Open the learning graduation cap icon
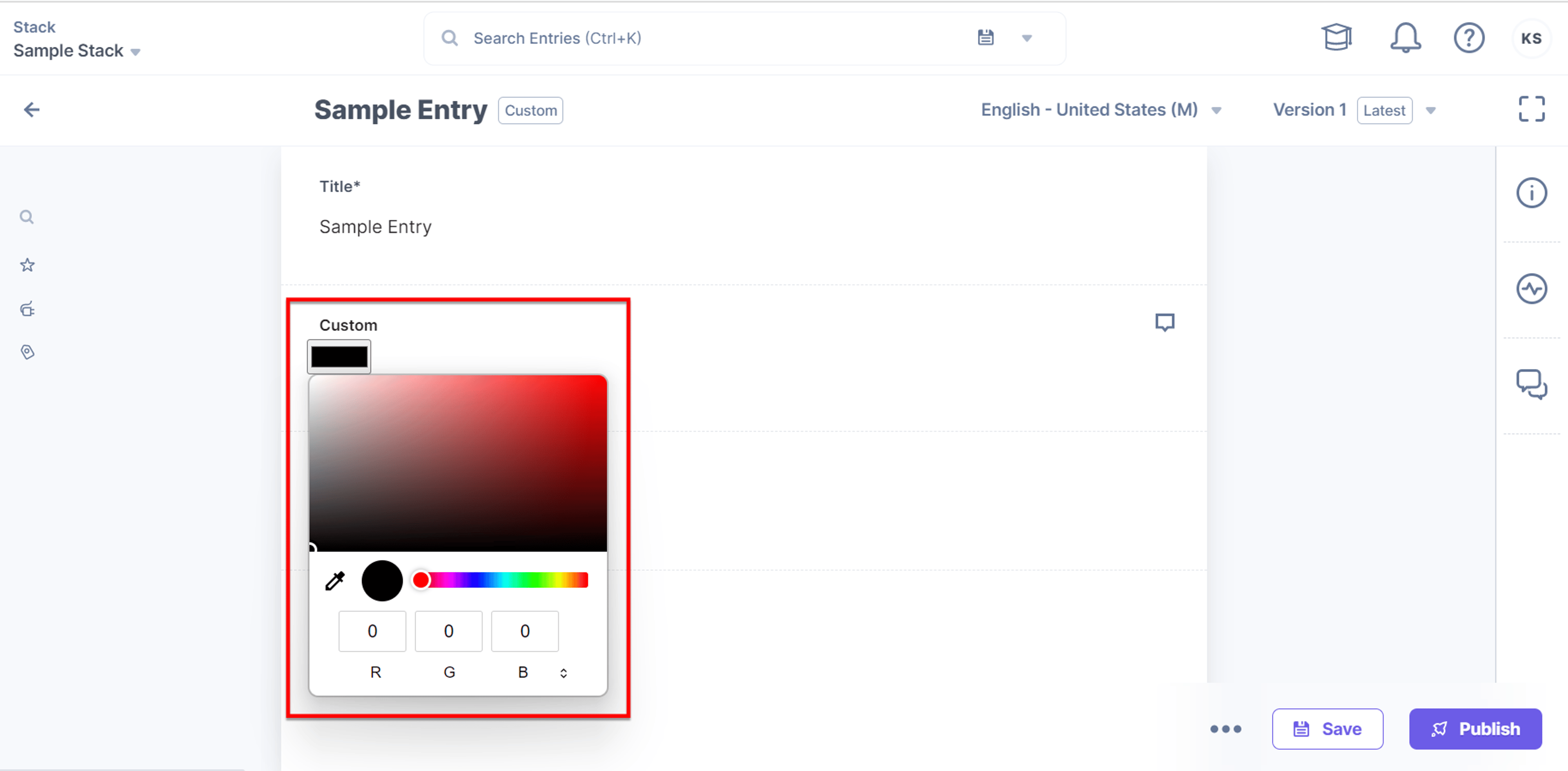 1337,38
